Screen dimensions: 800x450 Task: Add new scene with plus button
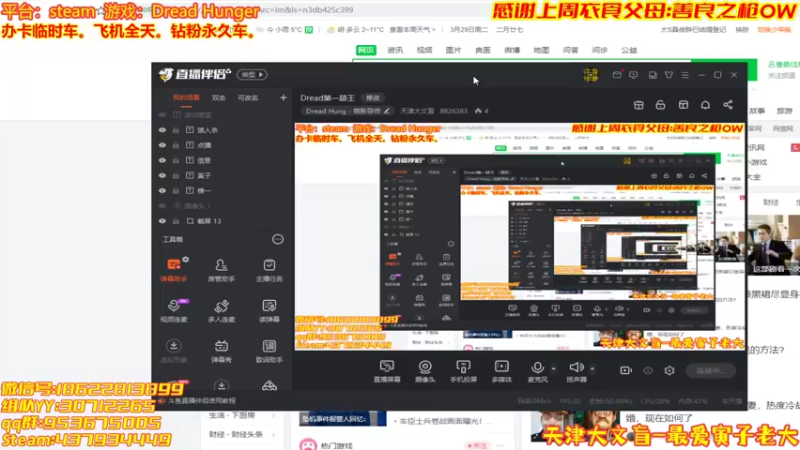tap(283, 97)
